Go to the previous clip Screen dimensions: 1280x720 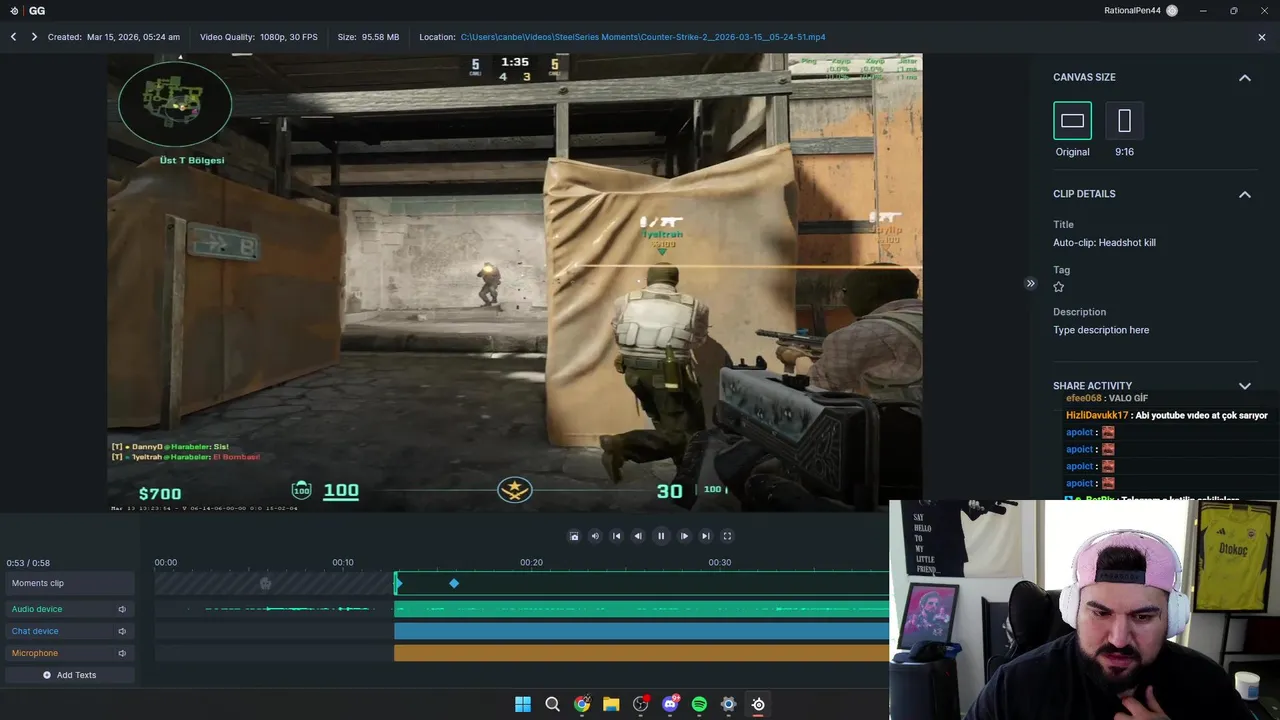[x=13, y=37]
